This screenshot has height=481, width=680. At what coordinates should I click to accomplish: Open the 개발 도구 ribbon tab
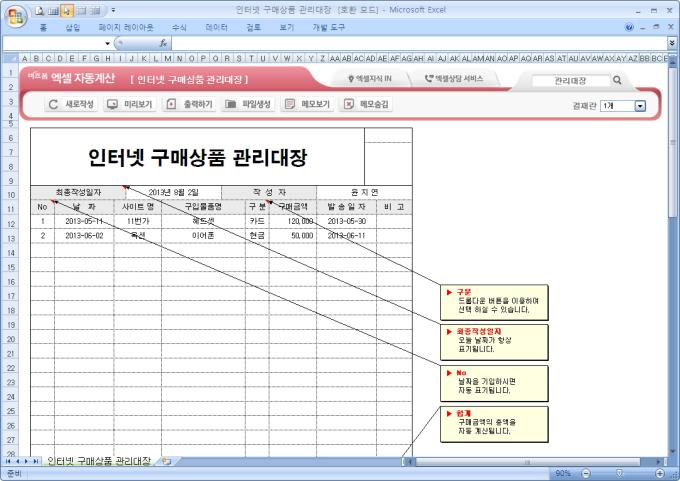(x=329, y=27)
